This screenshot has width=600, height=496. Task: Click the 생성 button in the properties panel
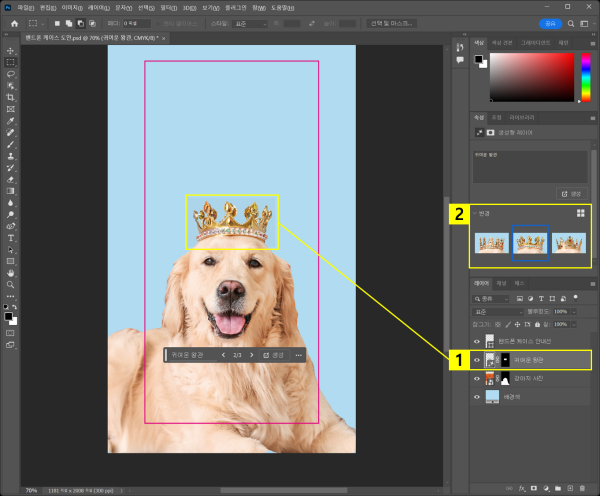coord(570,193)
